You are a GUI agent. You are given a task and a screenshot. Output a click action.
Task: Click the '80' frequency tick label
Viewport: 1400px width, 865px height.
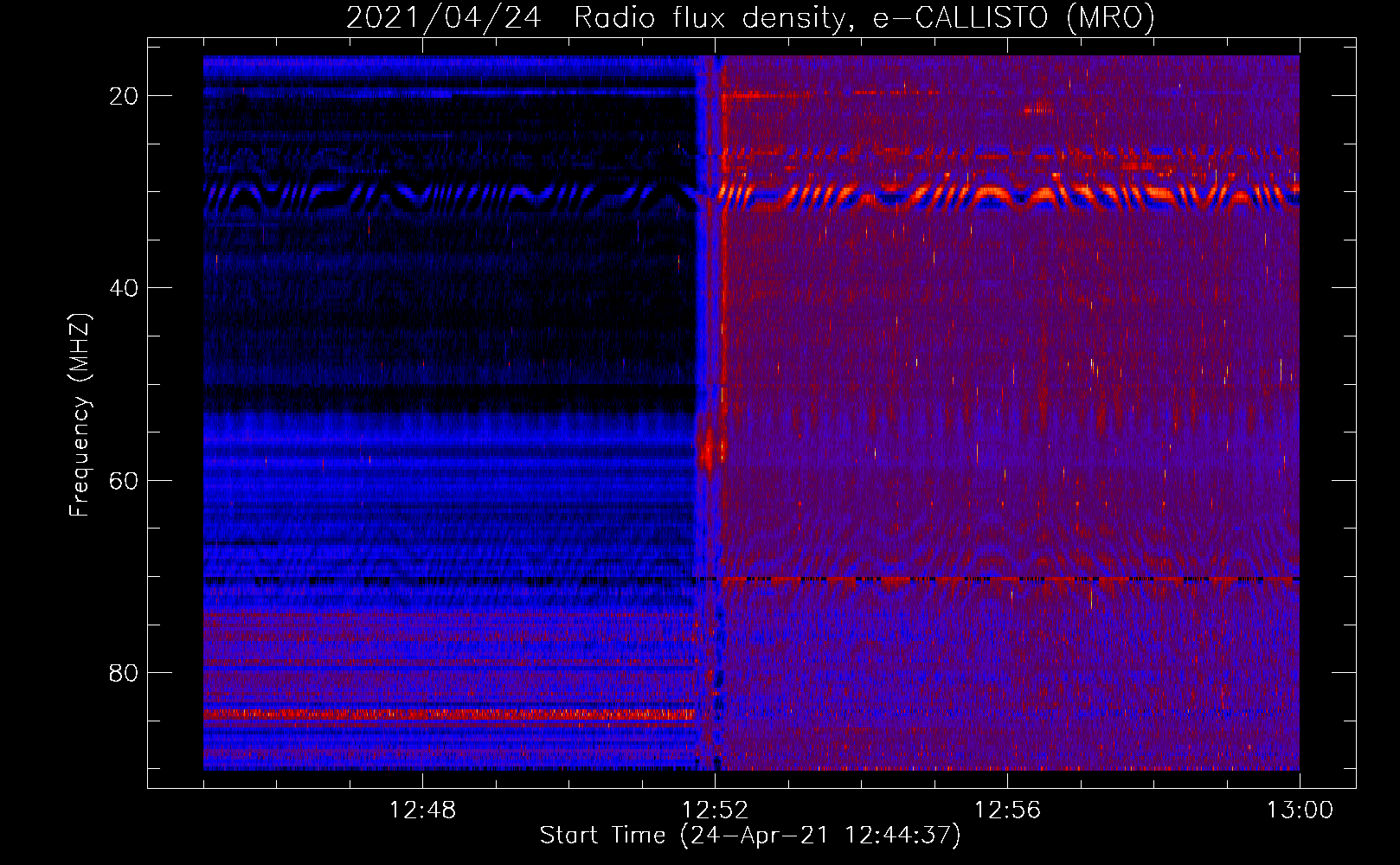click(124, 672)
